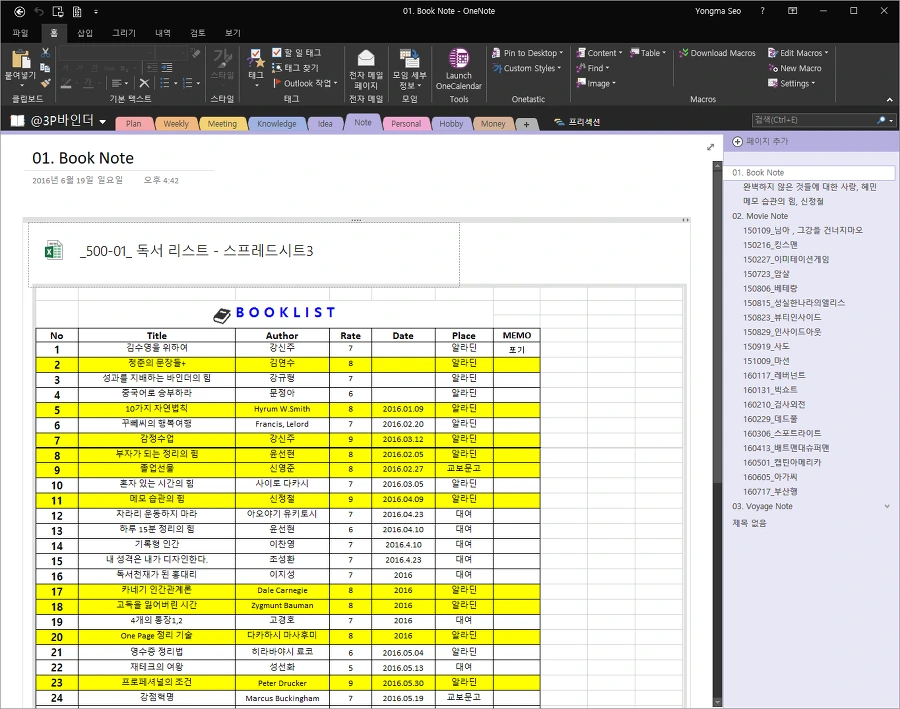Switch to the Weekly section tab
Viewport: 900px width, 709px height.
(x=176, y=124)
